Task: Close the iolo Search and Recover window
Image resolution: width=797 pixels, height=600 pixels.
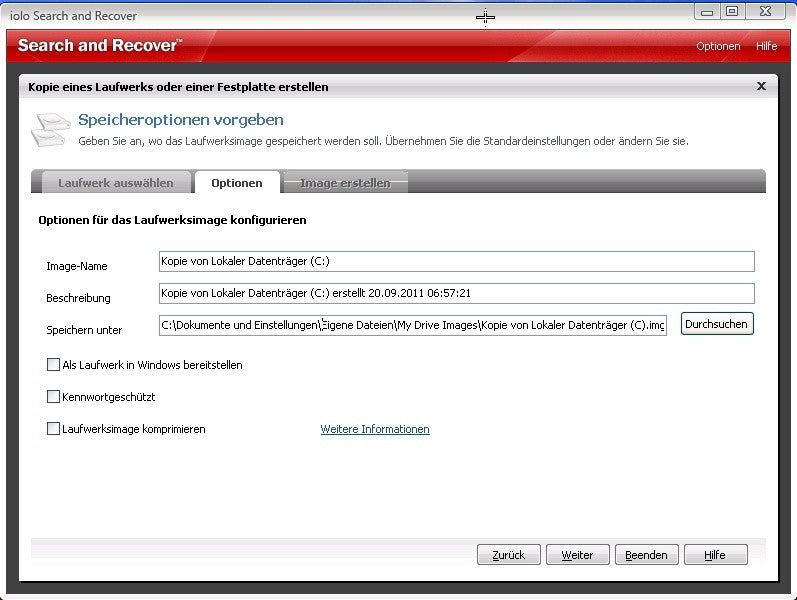Action: coord(765,11)
